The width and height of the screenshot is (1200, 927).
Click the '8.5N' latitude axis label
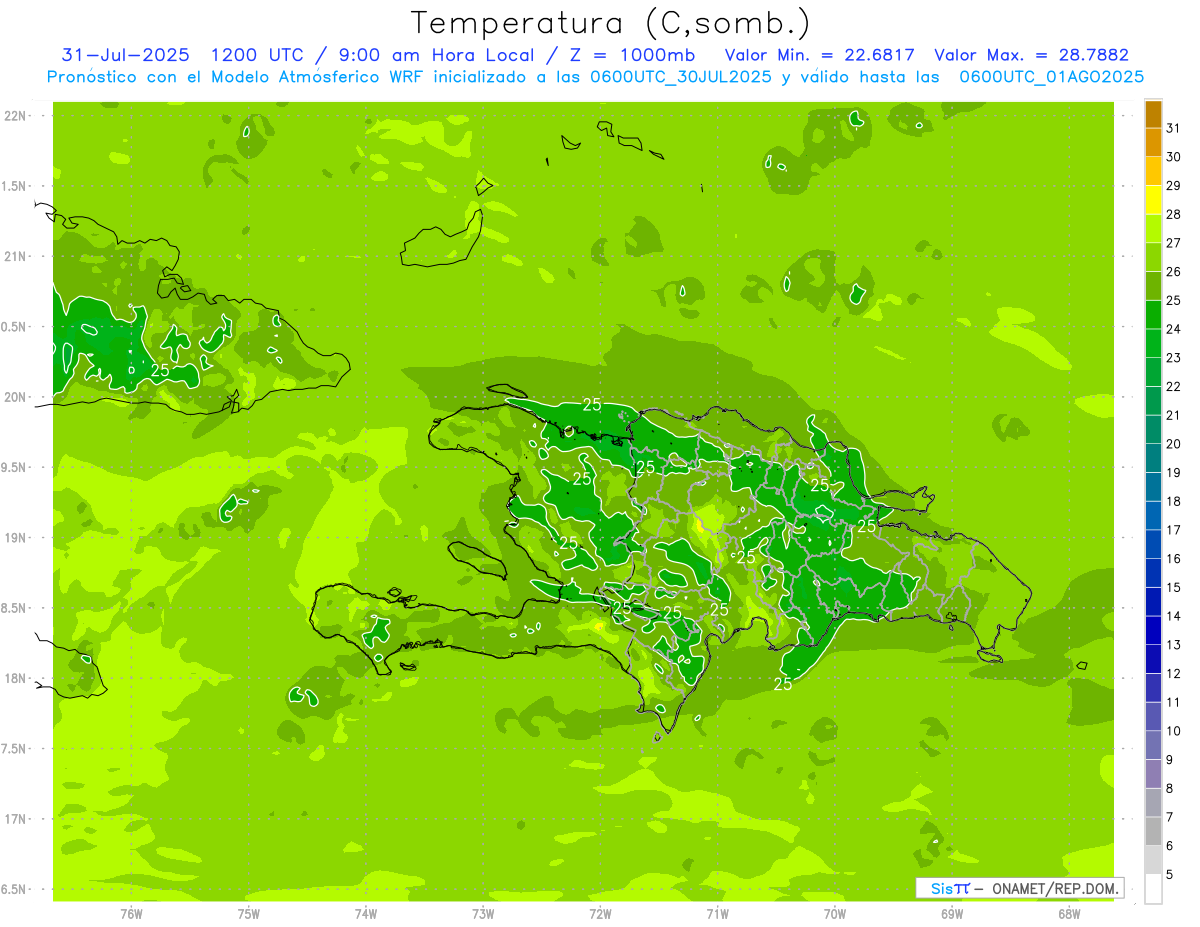15,608
